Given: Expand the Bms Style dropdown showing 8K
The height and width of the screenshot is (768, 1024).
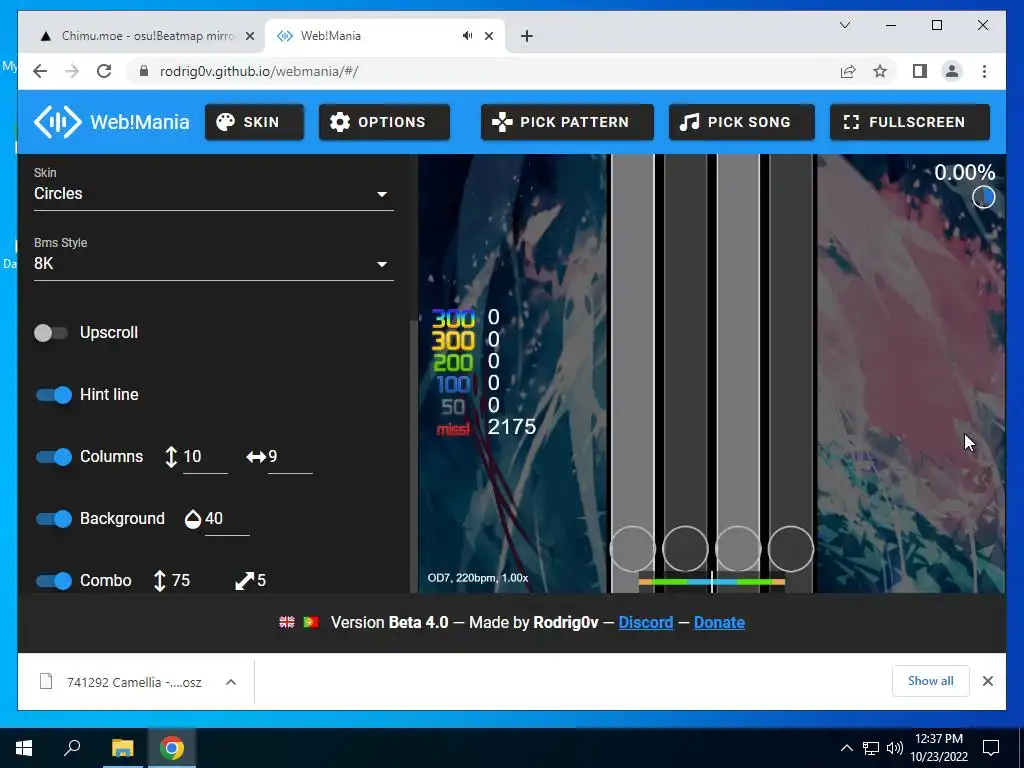Looking at the screenshot, I should [x=214, y=263].
